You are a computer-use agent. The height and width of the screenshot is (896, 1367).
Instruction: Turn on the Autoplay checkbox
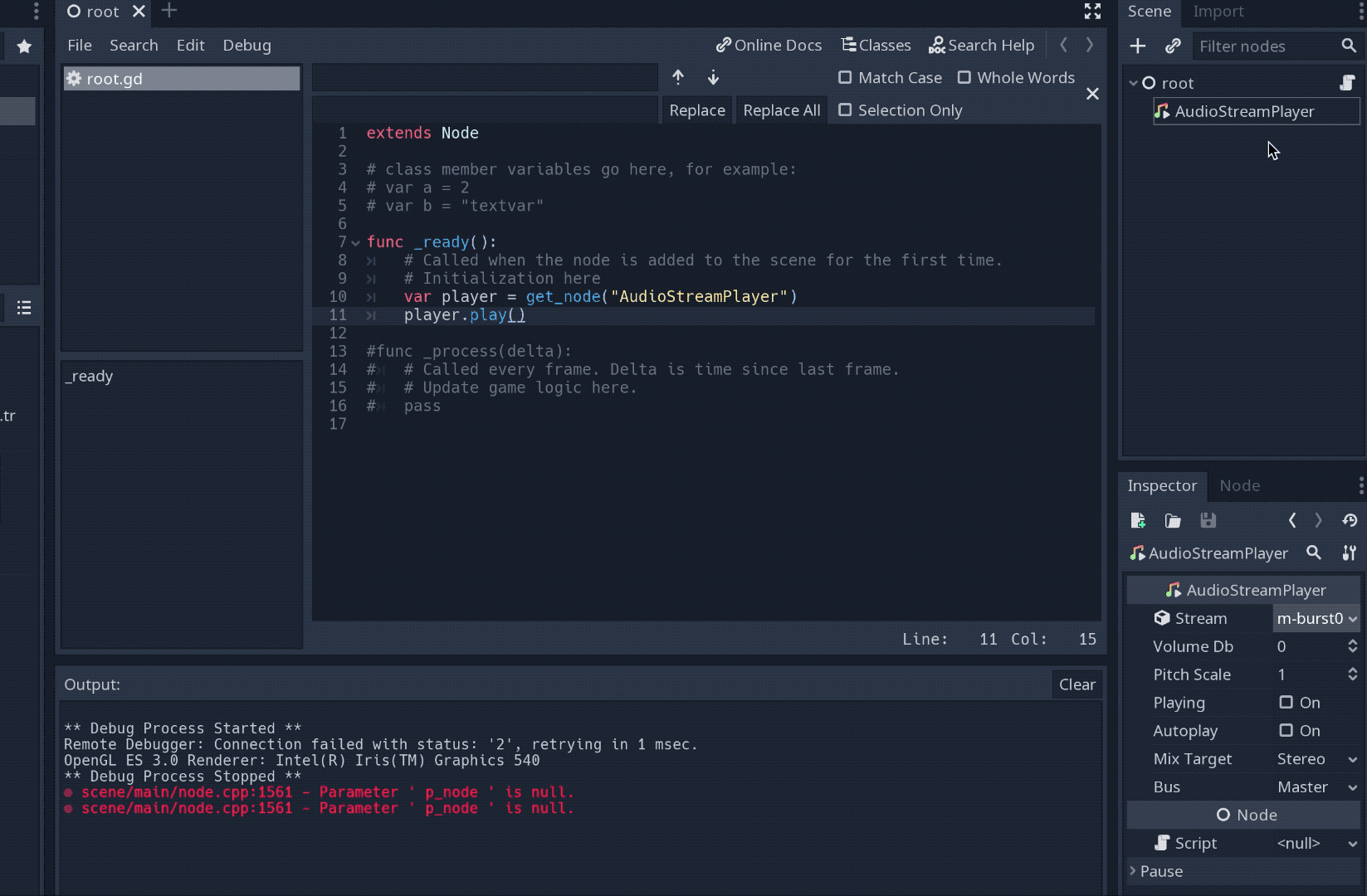click(1286, 730)
